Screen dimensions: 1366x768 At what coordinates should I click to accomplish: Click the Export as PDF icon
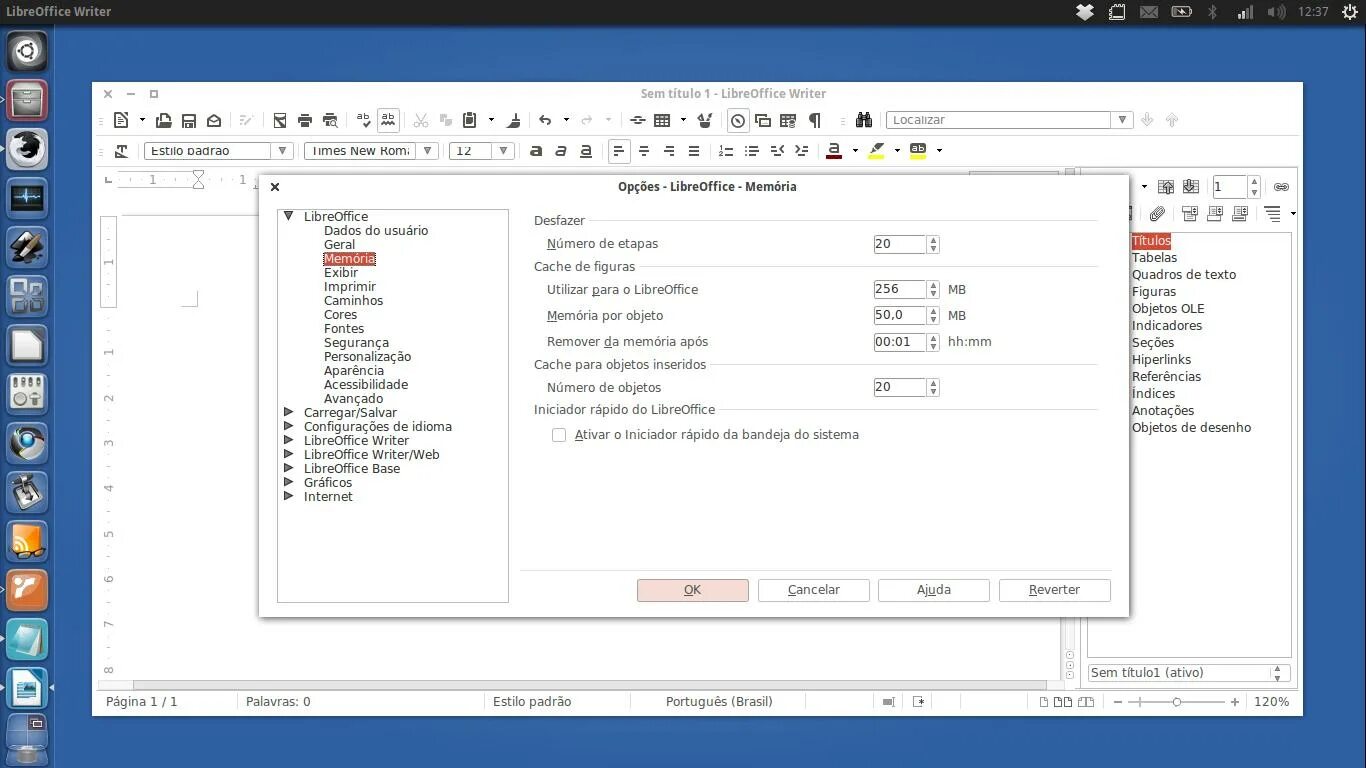[x=280, y=120]
